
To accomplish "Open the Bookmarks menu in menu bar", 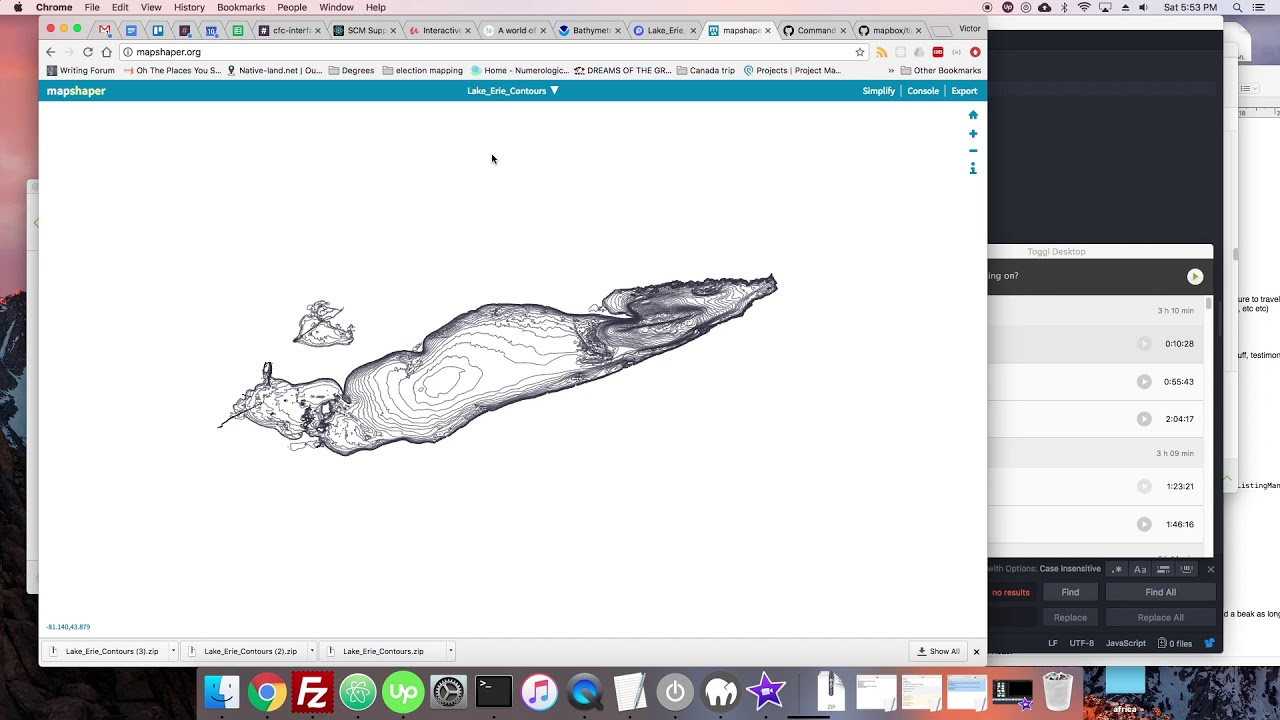I will (x=241, y=8).
